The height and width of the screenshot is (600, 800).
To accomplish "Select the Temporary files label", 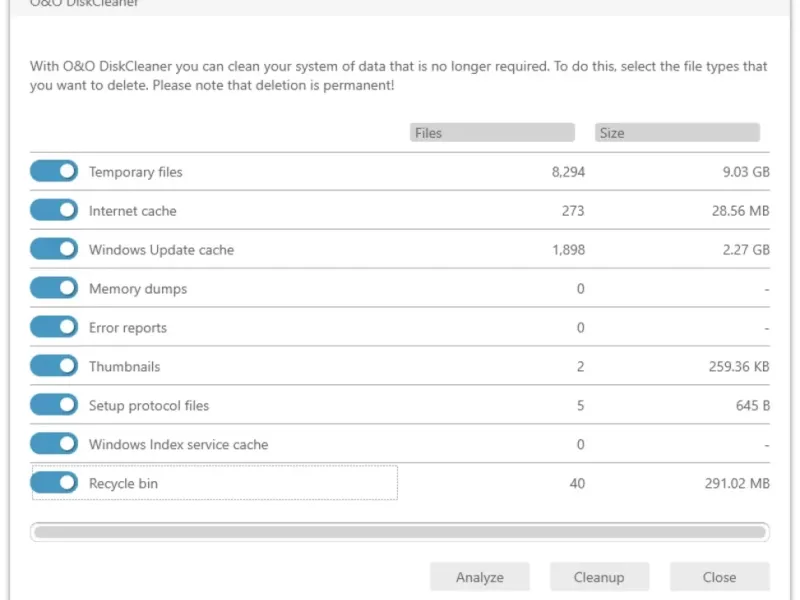I will pos(135,172).
